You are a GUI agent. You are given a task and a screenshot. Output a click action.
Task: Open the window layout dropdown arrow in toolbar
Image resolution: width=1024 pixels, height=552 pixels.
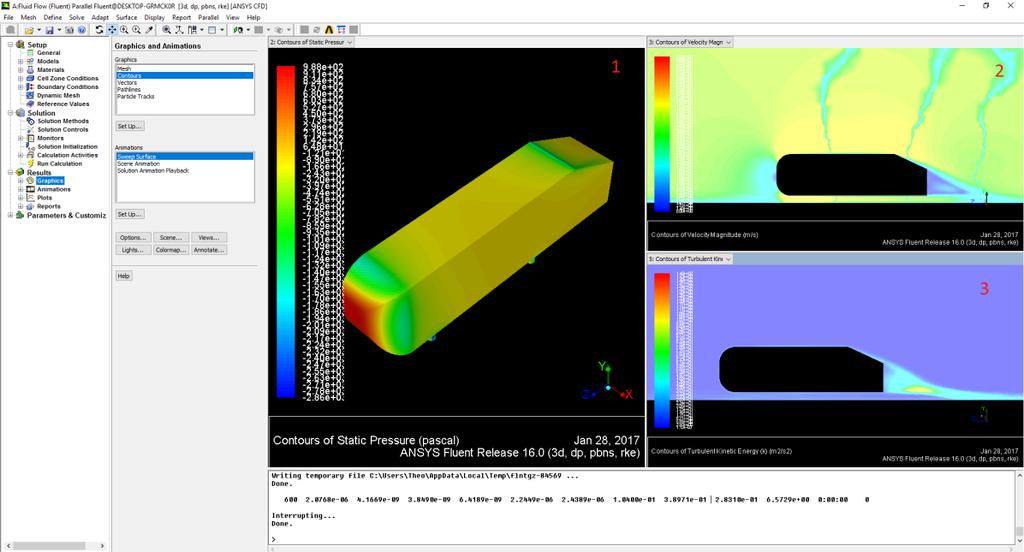click(x=222, y=30)
